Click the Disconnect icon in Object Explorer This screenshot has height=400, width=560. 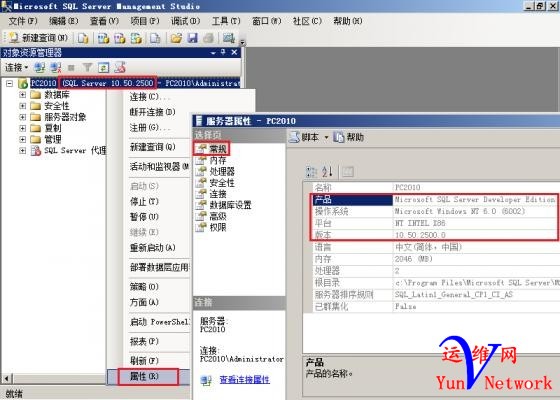pos(55,67)
